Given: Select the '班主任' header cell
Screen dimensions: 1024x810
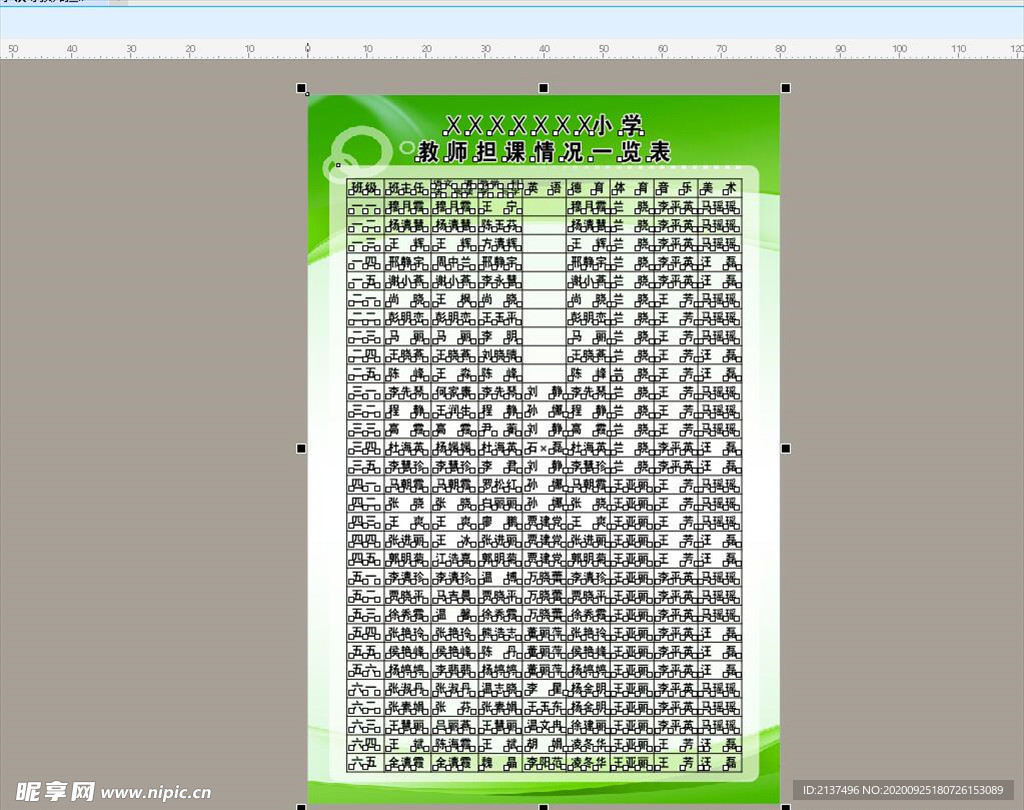Looking at the screenshot, I should tap(407, 188).
